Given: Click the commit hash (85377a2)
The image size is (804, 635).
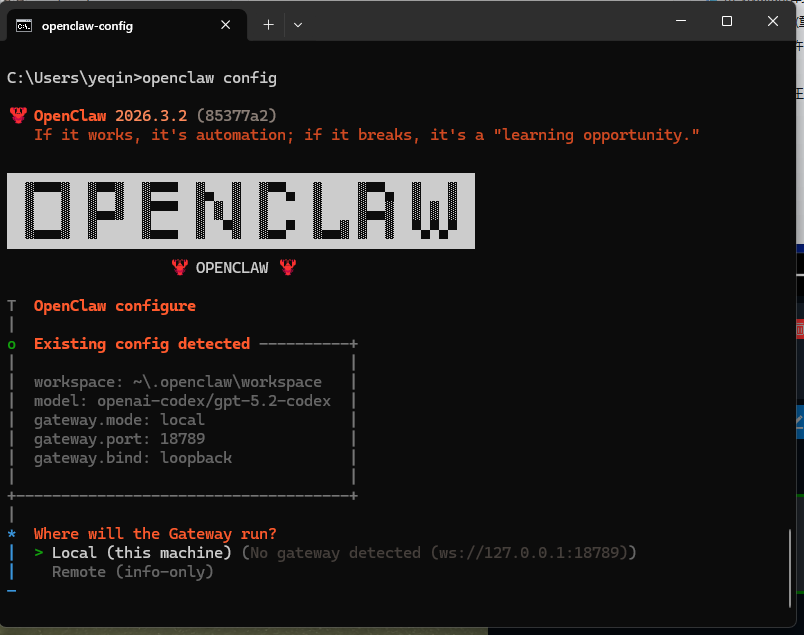Looking at the screenshot, I should pyautogui.click(x=236, y=116).
